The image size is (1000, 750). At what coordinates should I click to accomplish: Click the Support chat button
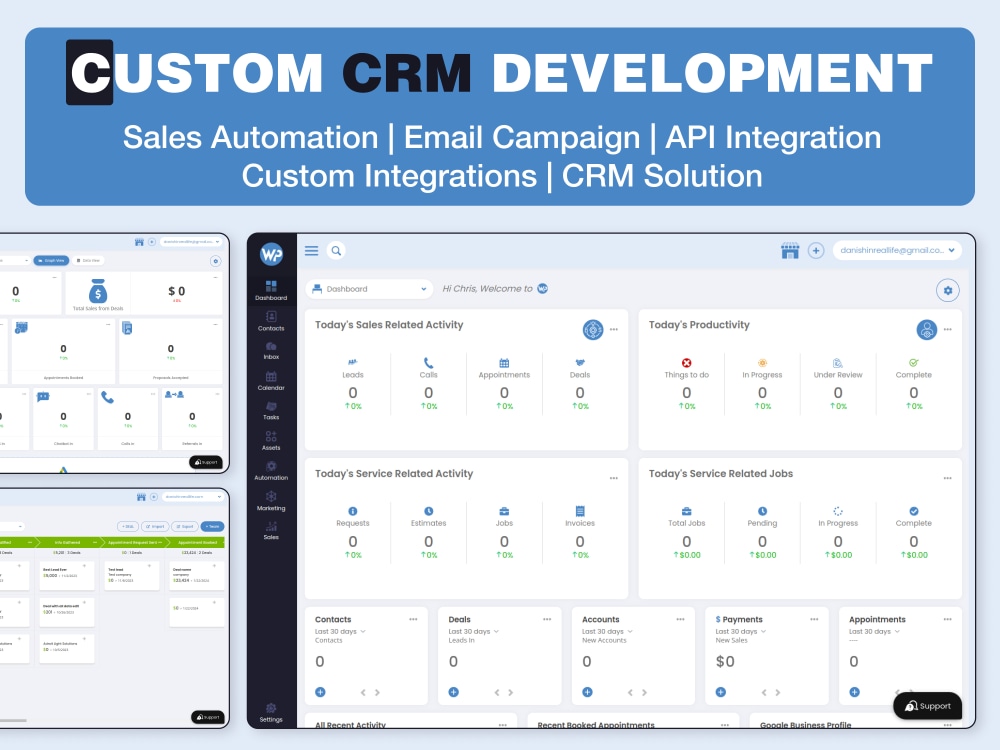coord(927,706)
